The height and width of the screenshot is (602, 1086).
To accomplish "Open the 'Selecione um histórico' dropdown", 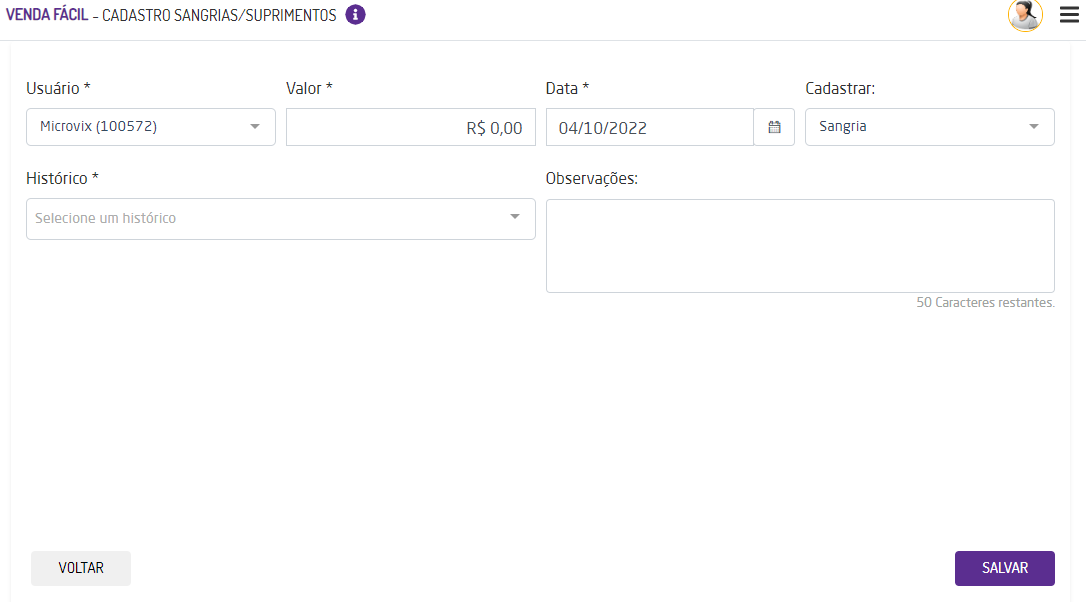I will (x=281, y=218).
